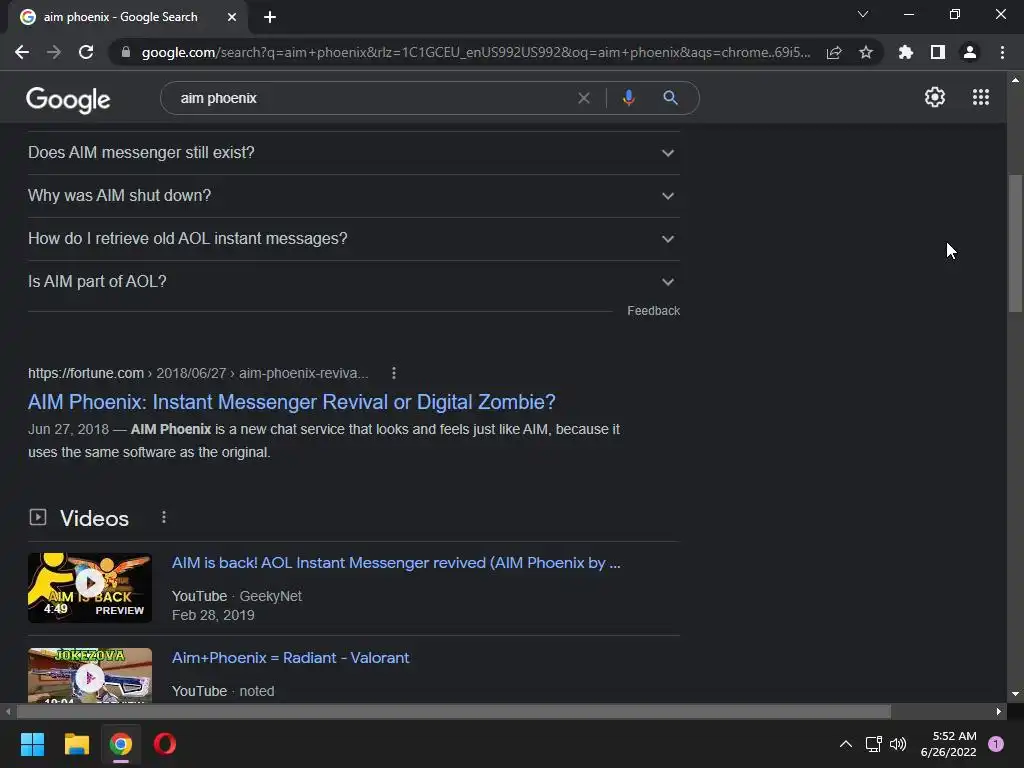The width and height of the screenshot is (1024, 768).
Task: Open the Windows Start menu
Action: (x=32, y=744)
